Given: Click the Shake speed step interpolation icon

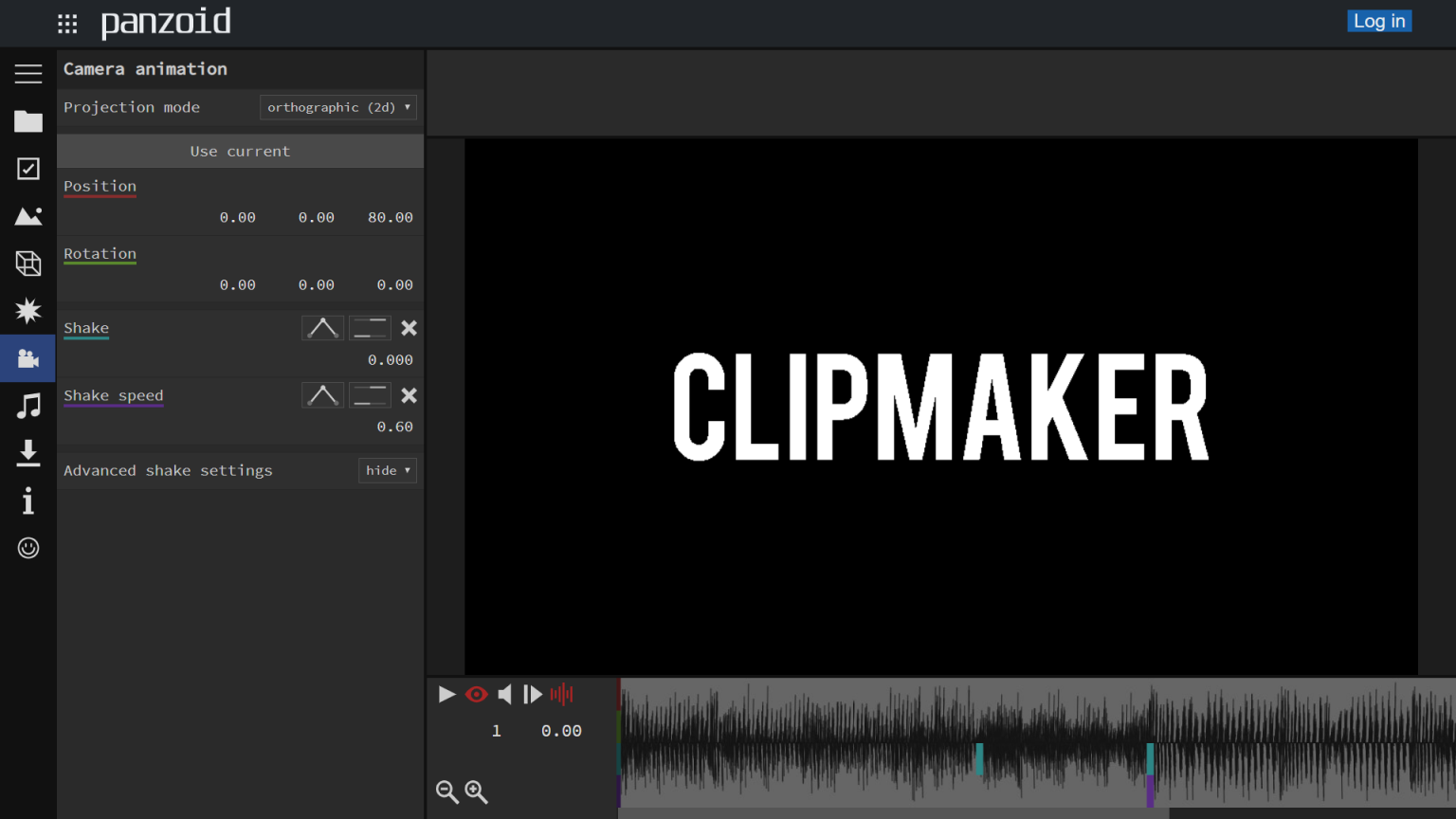Looking at the screenshot, I should click(370, 395).
